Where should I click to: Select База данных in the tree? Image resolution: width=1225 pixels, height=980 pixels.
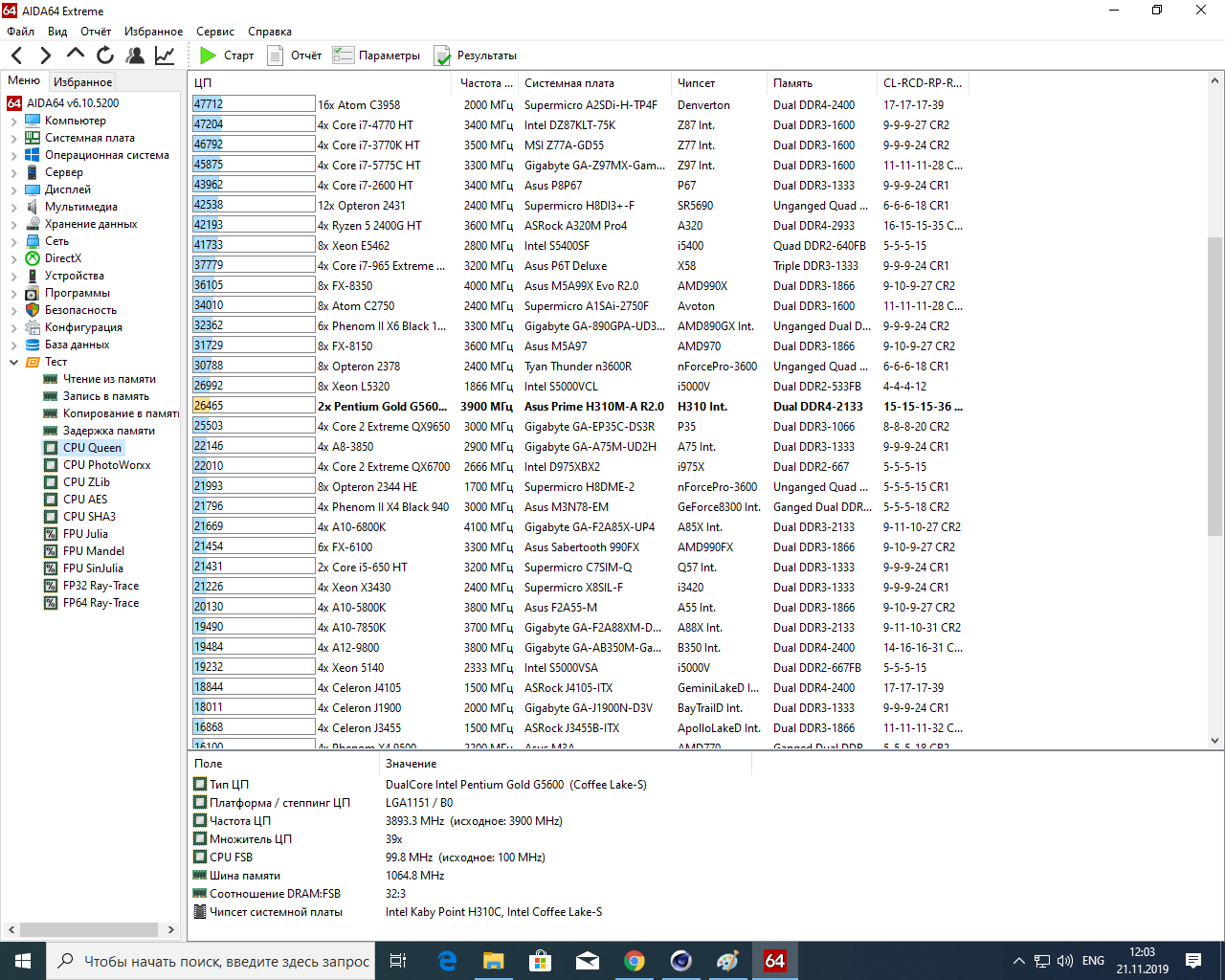77,345
